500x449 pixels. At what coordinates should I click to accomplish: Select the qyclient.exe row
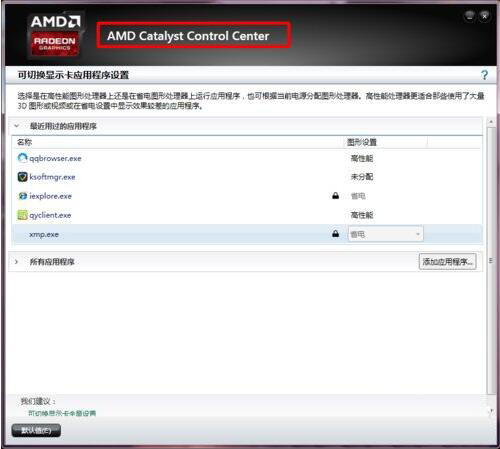tap(247, 215)
